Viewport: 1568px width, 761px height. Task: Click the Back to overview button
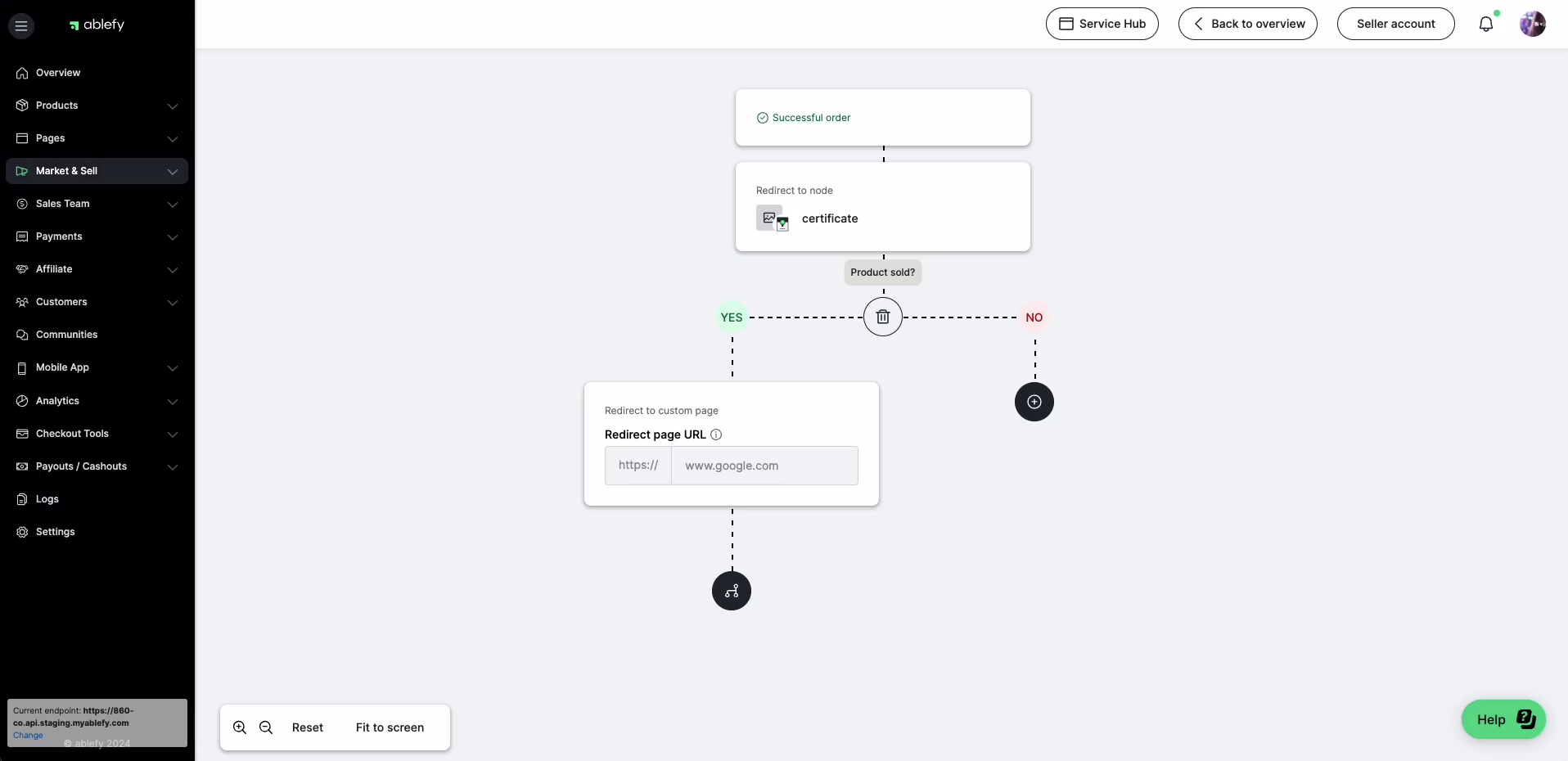[x=1246, y=24]
